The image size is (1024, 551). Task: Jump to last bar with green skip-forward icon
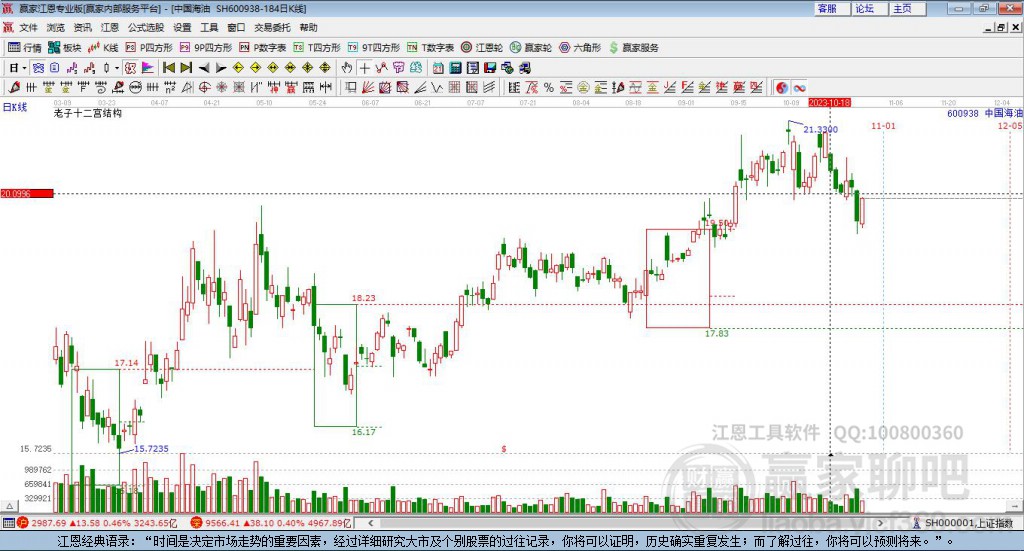pyautogui.click(x=186, y=68)
